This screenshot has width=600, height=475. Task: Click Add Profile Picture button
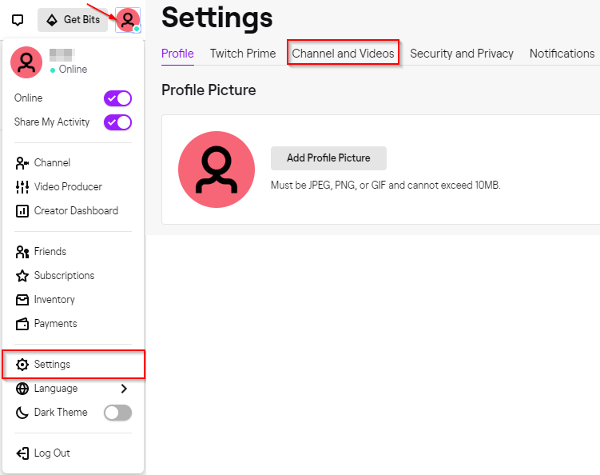(329, 158)
